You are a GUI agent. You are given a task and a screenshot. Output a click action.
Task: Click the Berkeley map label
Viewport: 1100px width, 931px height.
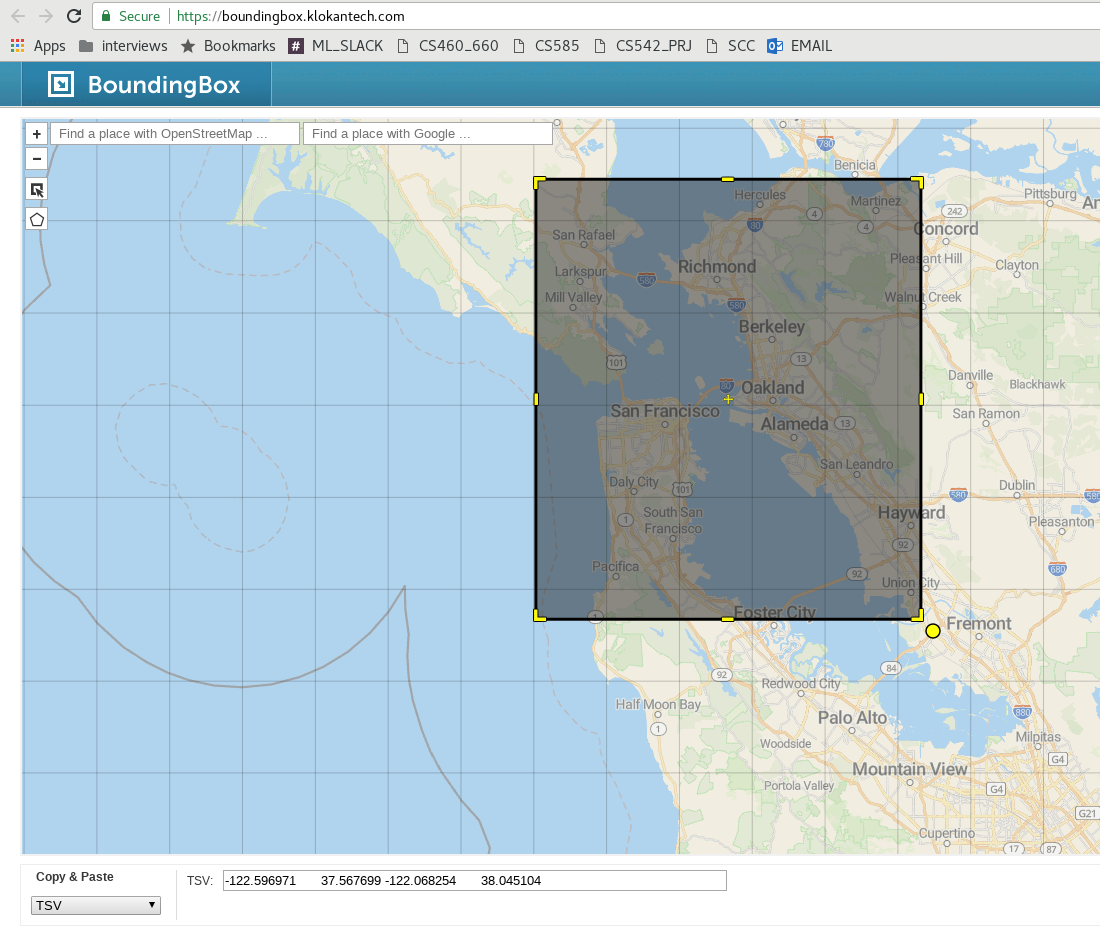tap(772, 326)
